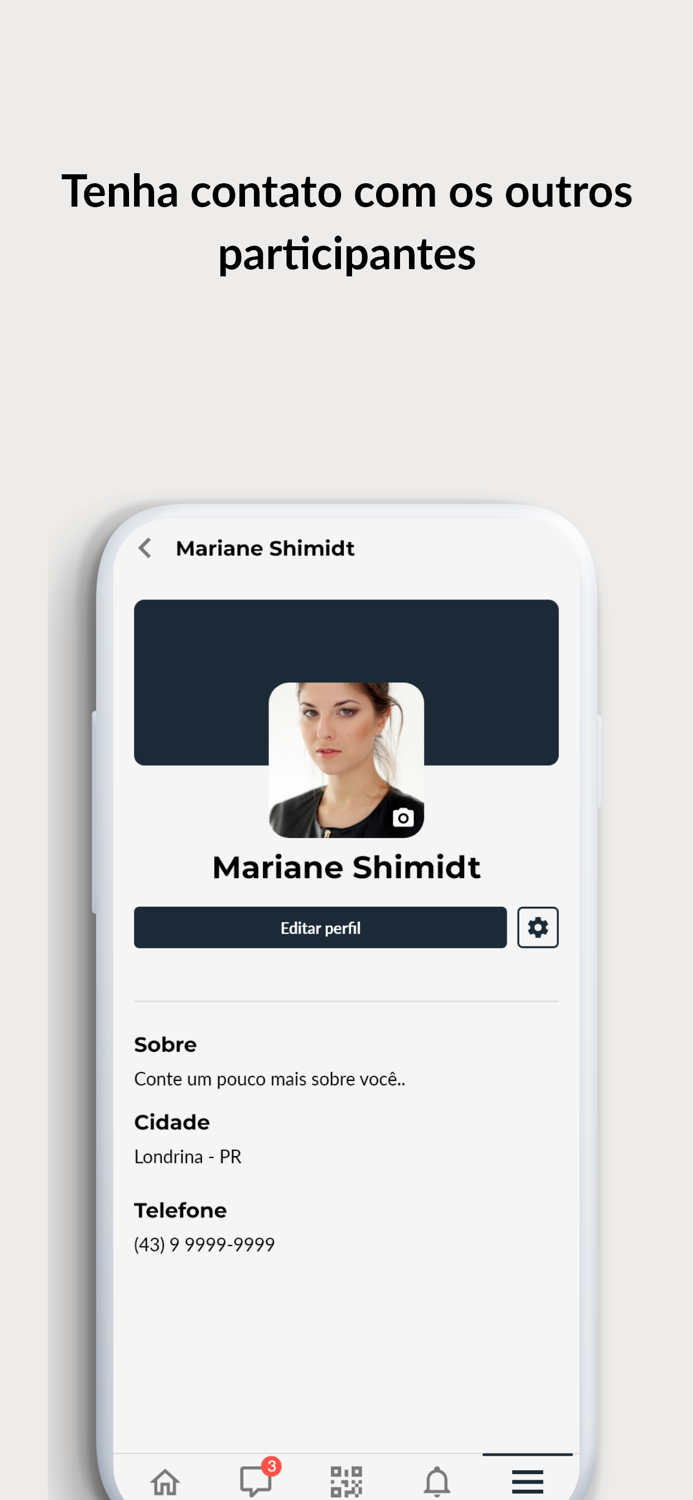693x1500 pixels.
Task: Open the chat messages icon
Action: point(256,1481)
